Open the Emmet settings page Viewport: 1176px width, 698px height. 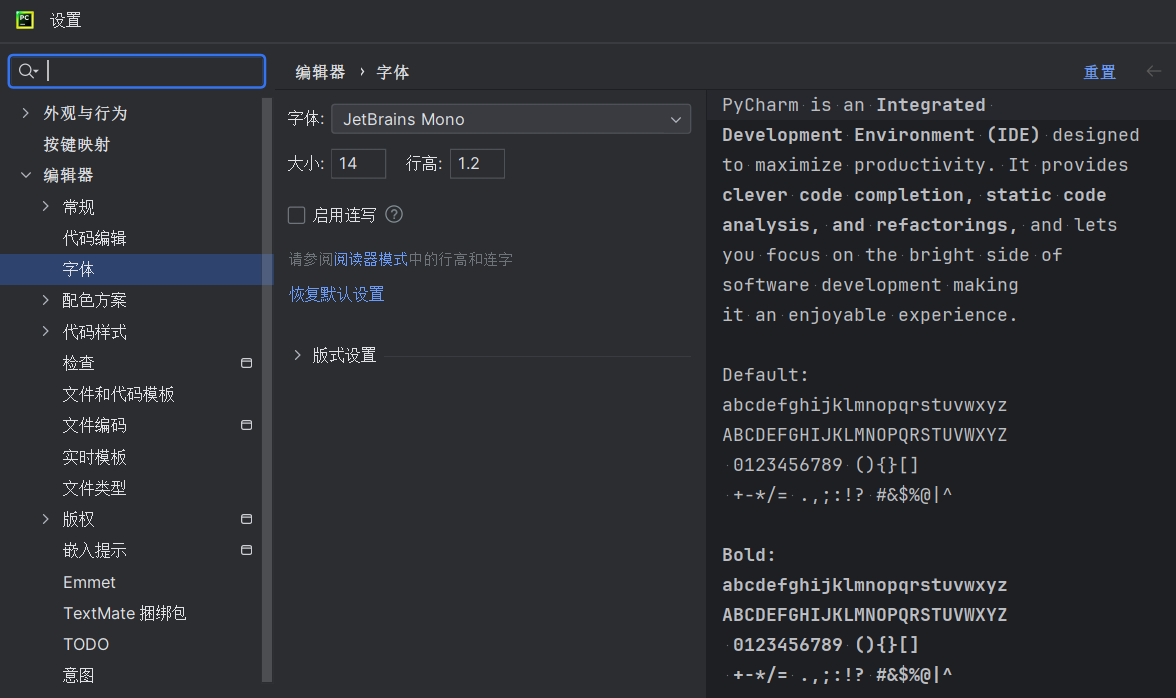coord(89,582)
